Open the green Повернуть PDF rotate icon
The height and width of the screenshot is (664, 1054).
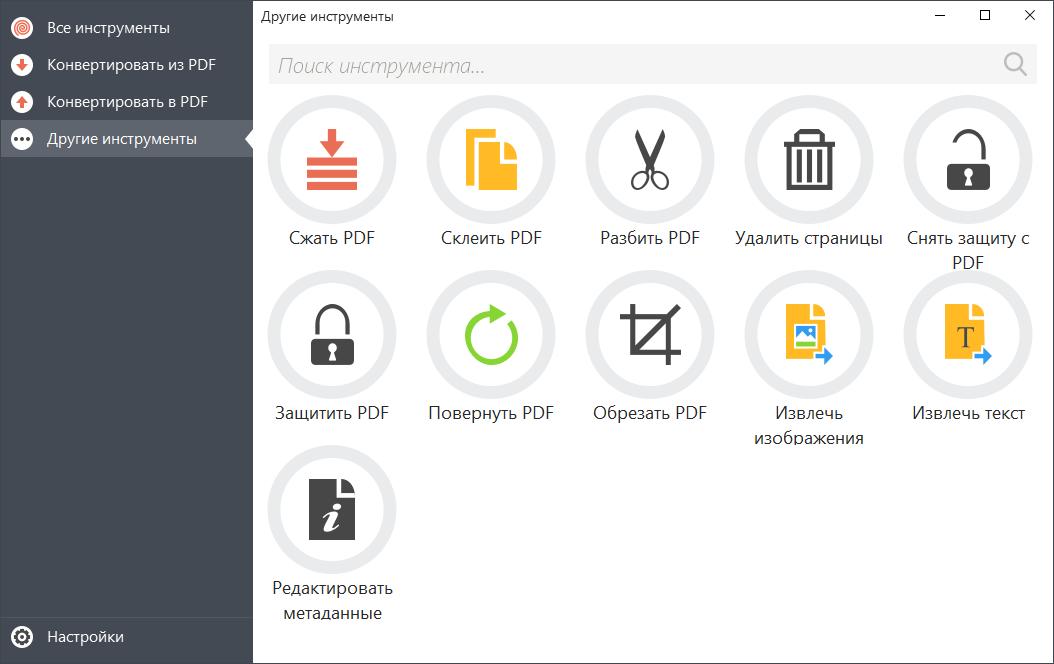click(491, 335)
